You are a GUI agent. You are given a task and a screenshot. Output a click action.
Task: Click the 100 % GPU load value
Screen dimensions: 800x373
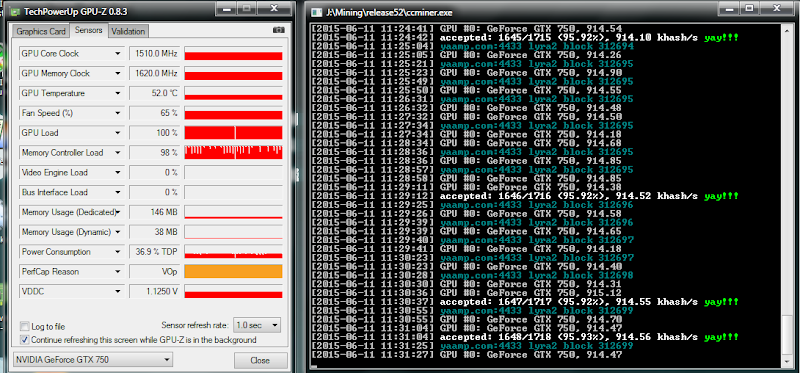155,133
